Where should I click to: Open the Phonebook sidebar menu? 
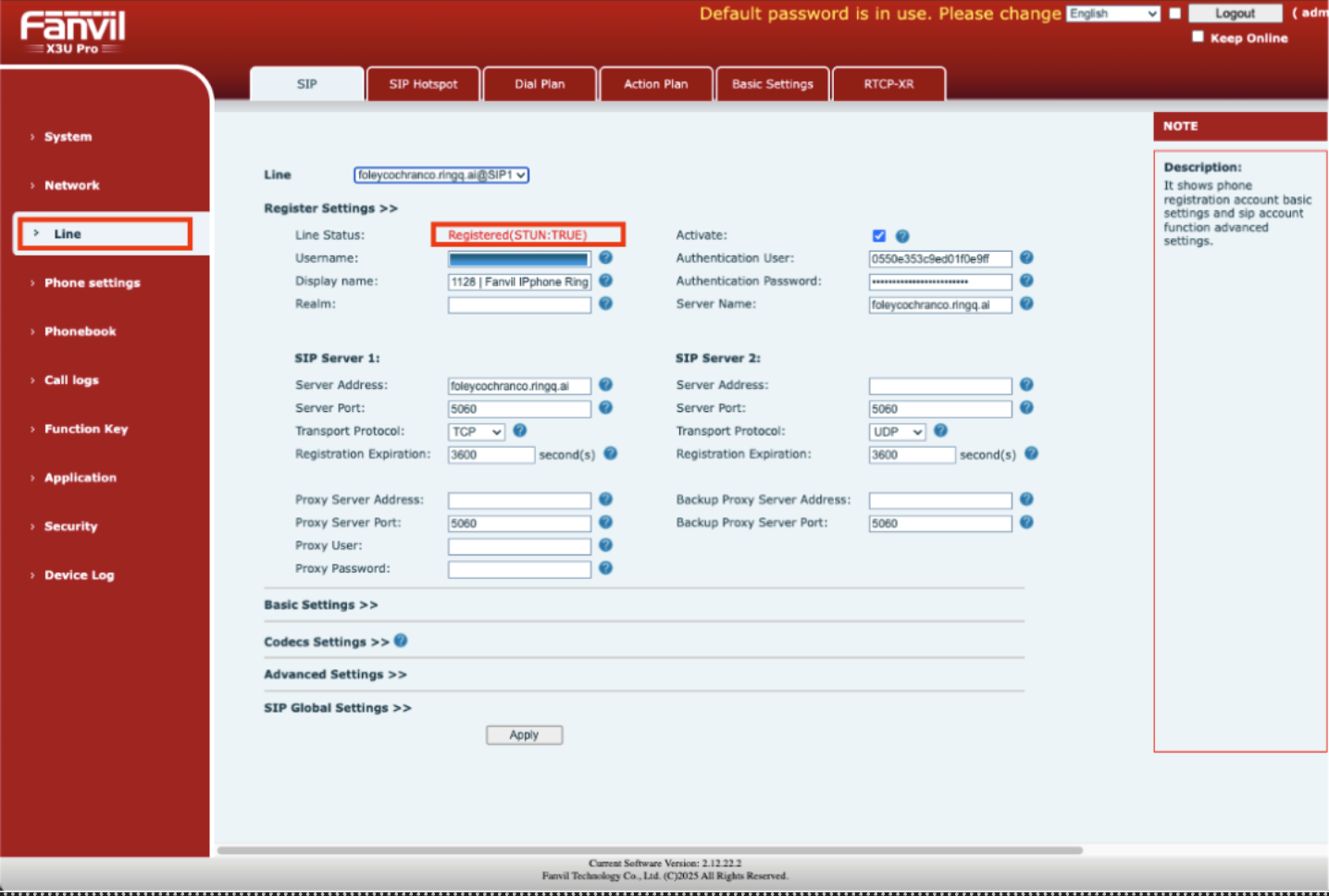80,330
